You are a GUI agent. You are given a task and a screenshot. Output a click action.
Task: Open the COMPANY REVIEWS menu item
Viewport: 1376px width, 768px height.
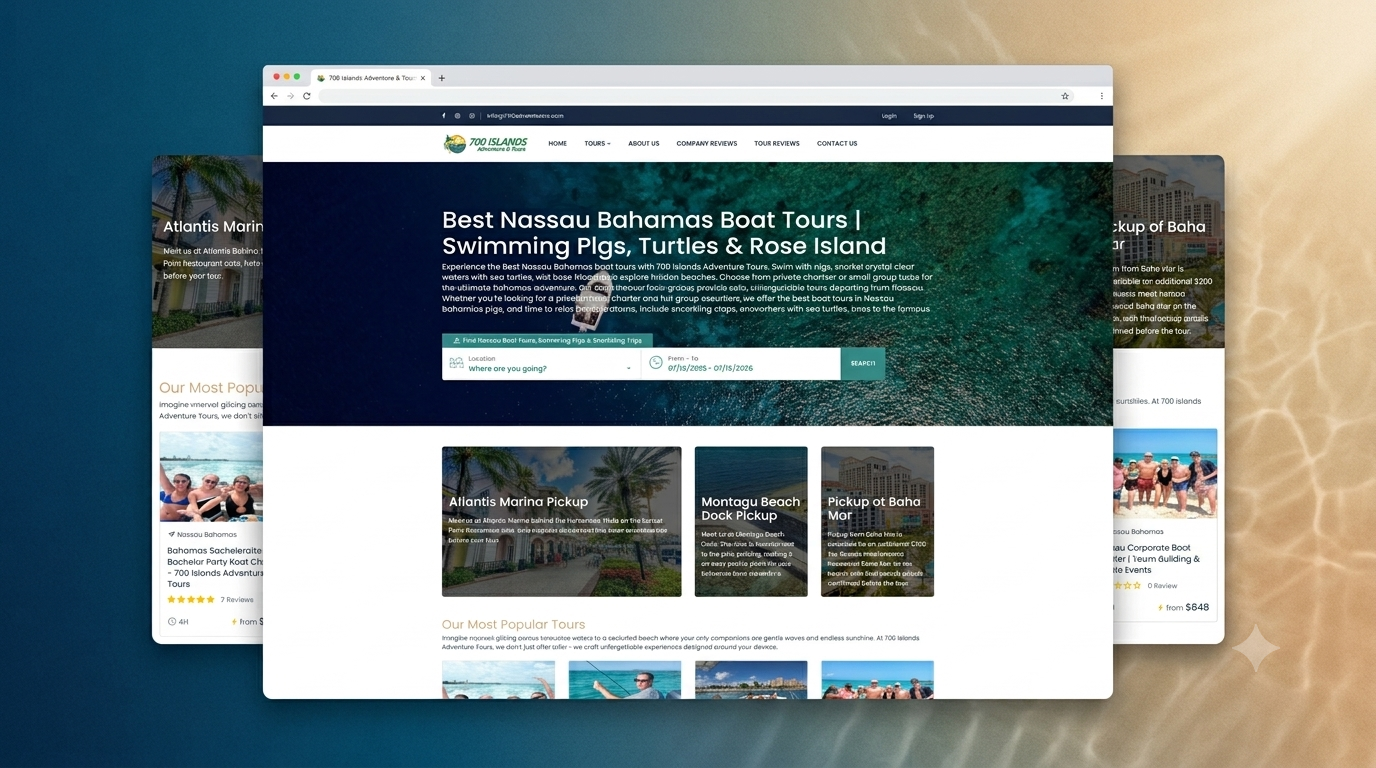[x=706, y=144]
